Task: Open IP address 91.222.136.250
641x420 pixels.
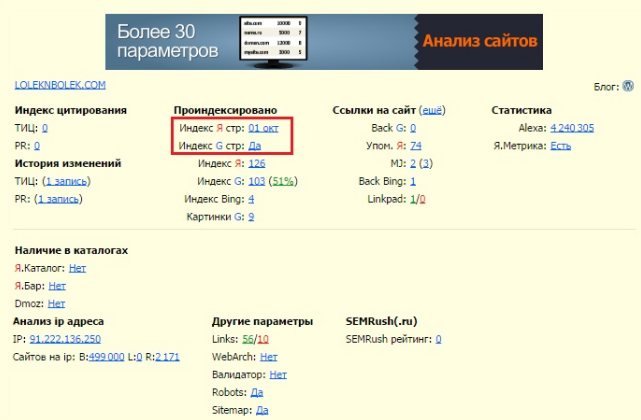Action: coord(65,339)
